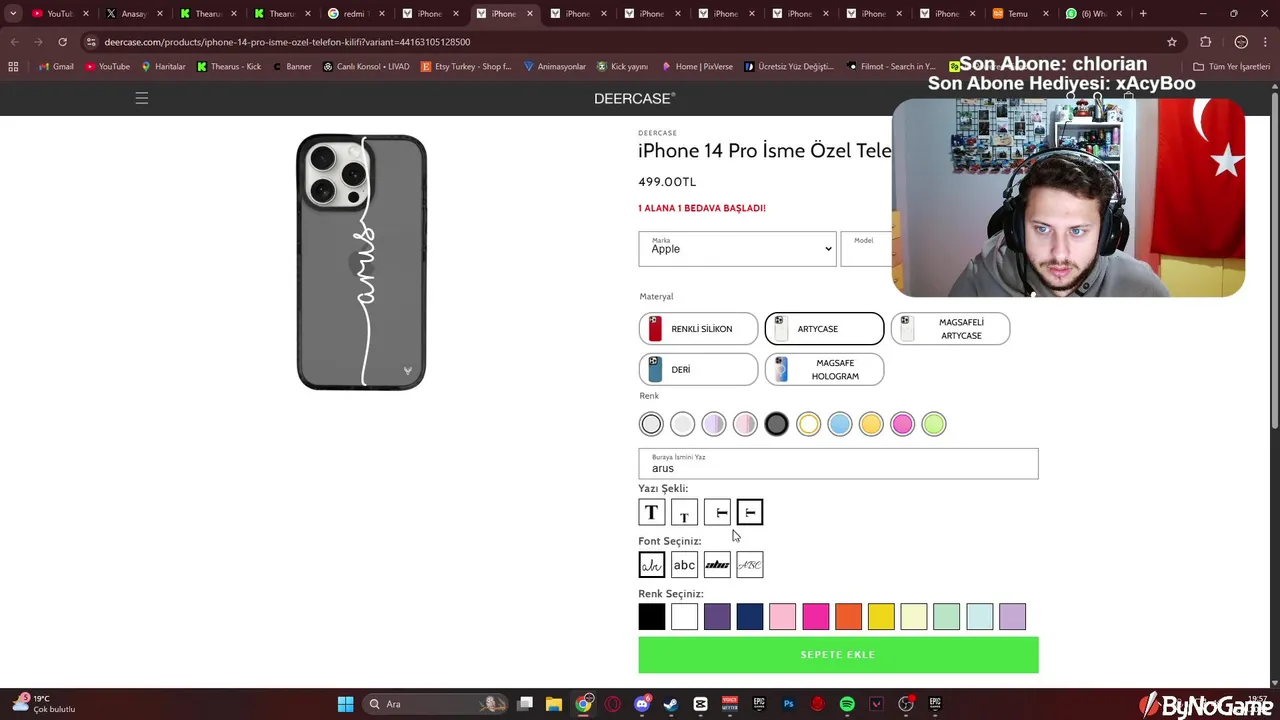Viewport: 1280px width, 720px height.
Task: Select the lime green case color circle
Action: pyautogui.click(x=934, y=424)
